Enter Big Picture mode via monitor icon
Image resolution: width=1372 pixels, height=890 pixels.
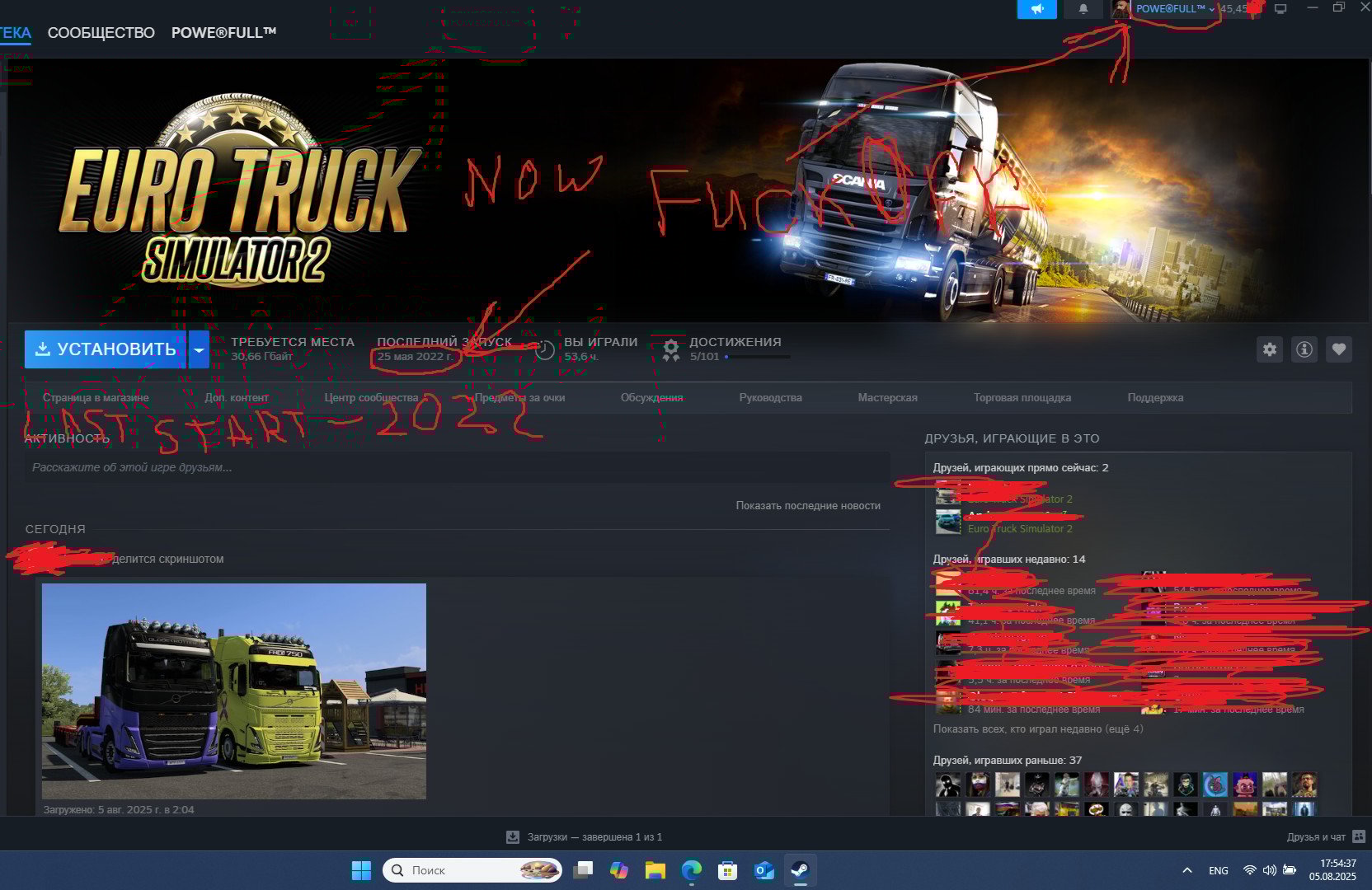1280,9
